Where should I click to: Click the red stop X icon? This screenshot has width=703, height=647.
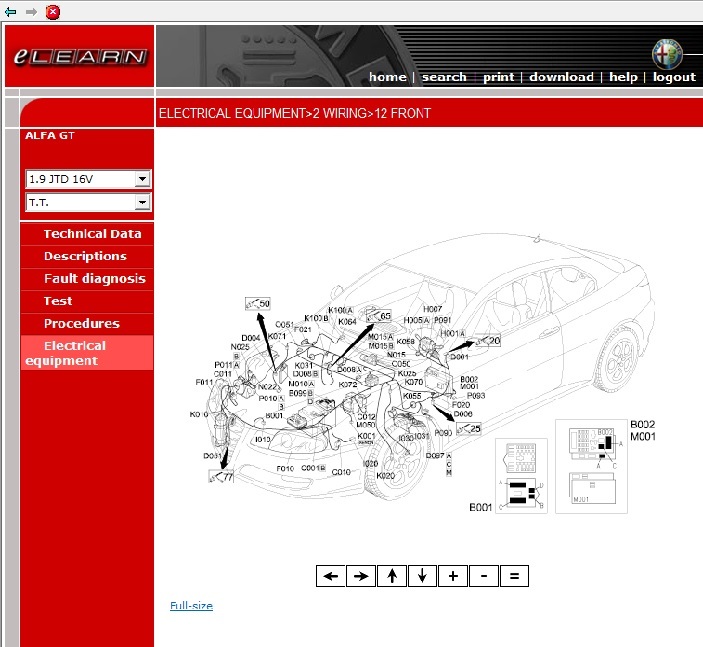pos(52,12)
